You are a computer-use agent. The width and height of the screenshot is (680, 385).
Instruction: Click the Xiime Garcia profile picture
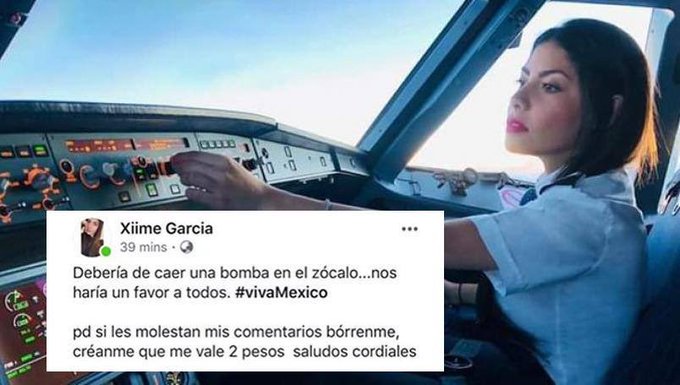(x=92, y=237)
